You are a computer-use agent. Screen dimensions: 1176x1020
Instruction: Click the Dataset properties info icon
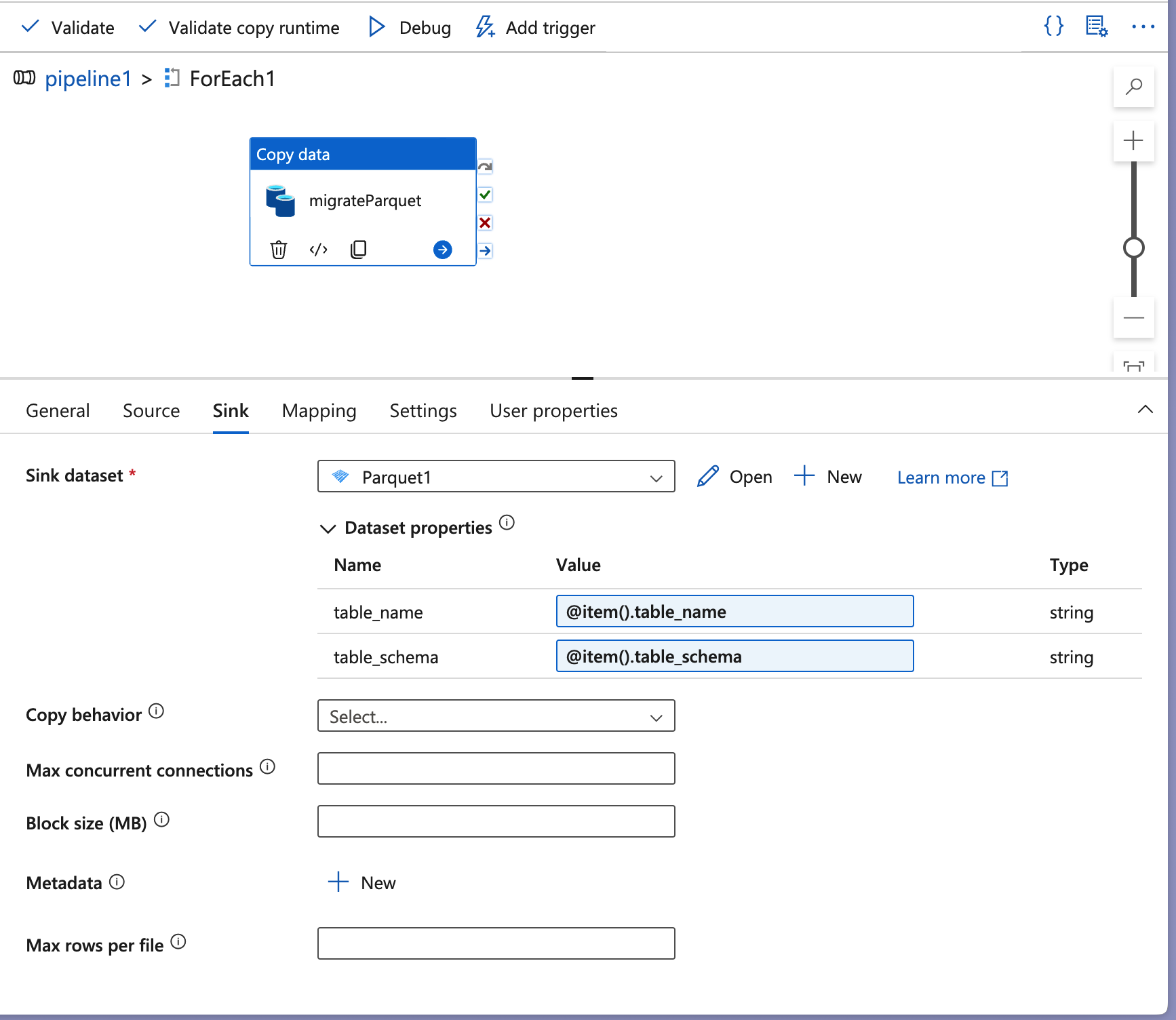tap(507, 523)
